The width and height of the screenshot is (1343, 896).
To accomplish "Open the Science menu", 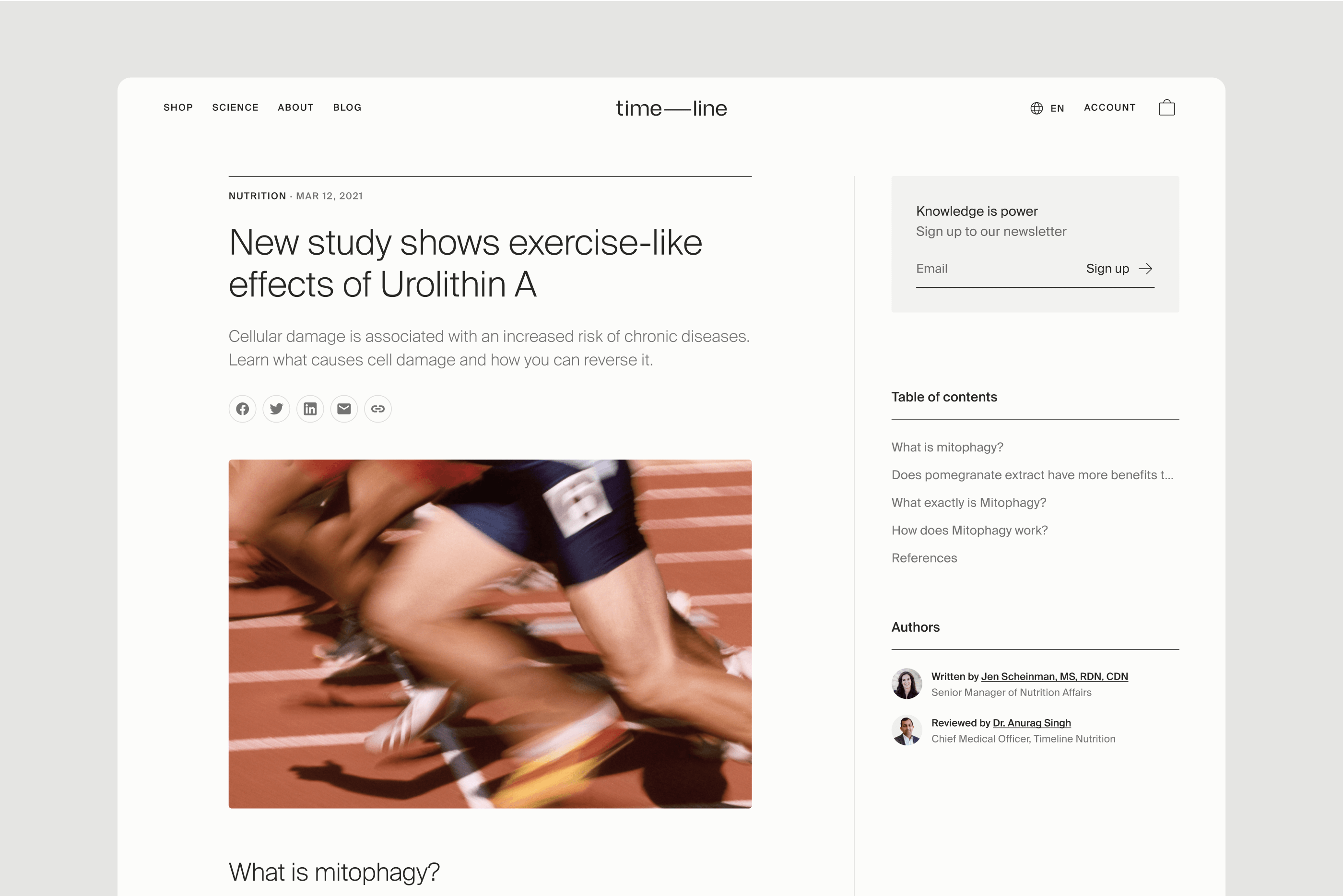I will (x=236, y=107).
